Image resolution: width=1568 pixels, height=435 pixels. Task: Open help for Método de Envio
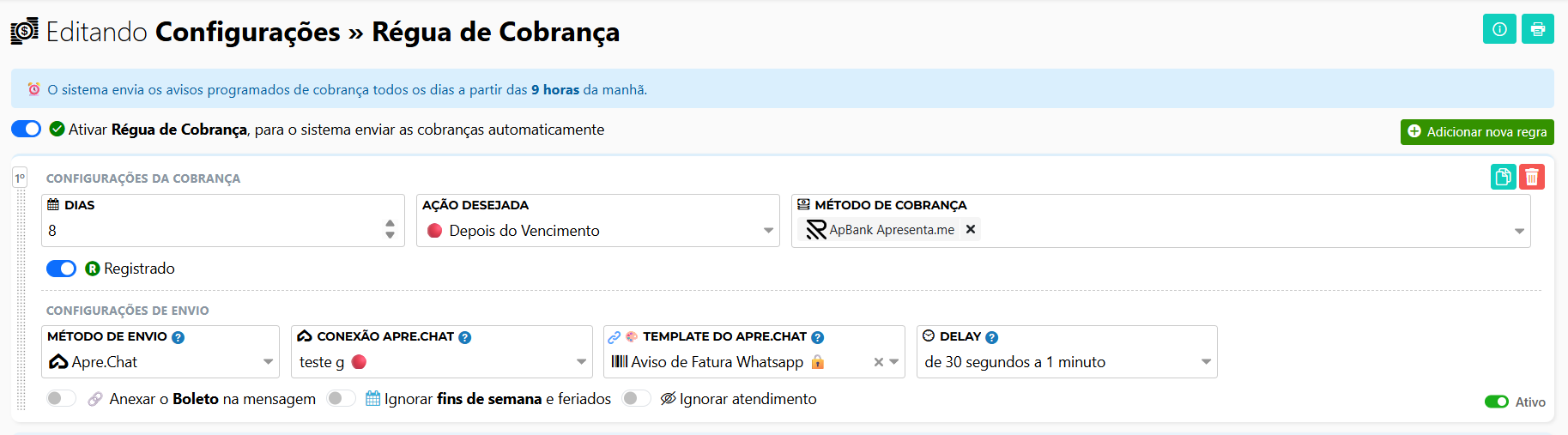tap(179, 337)
